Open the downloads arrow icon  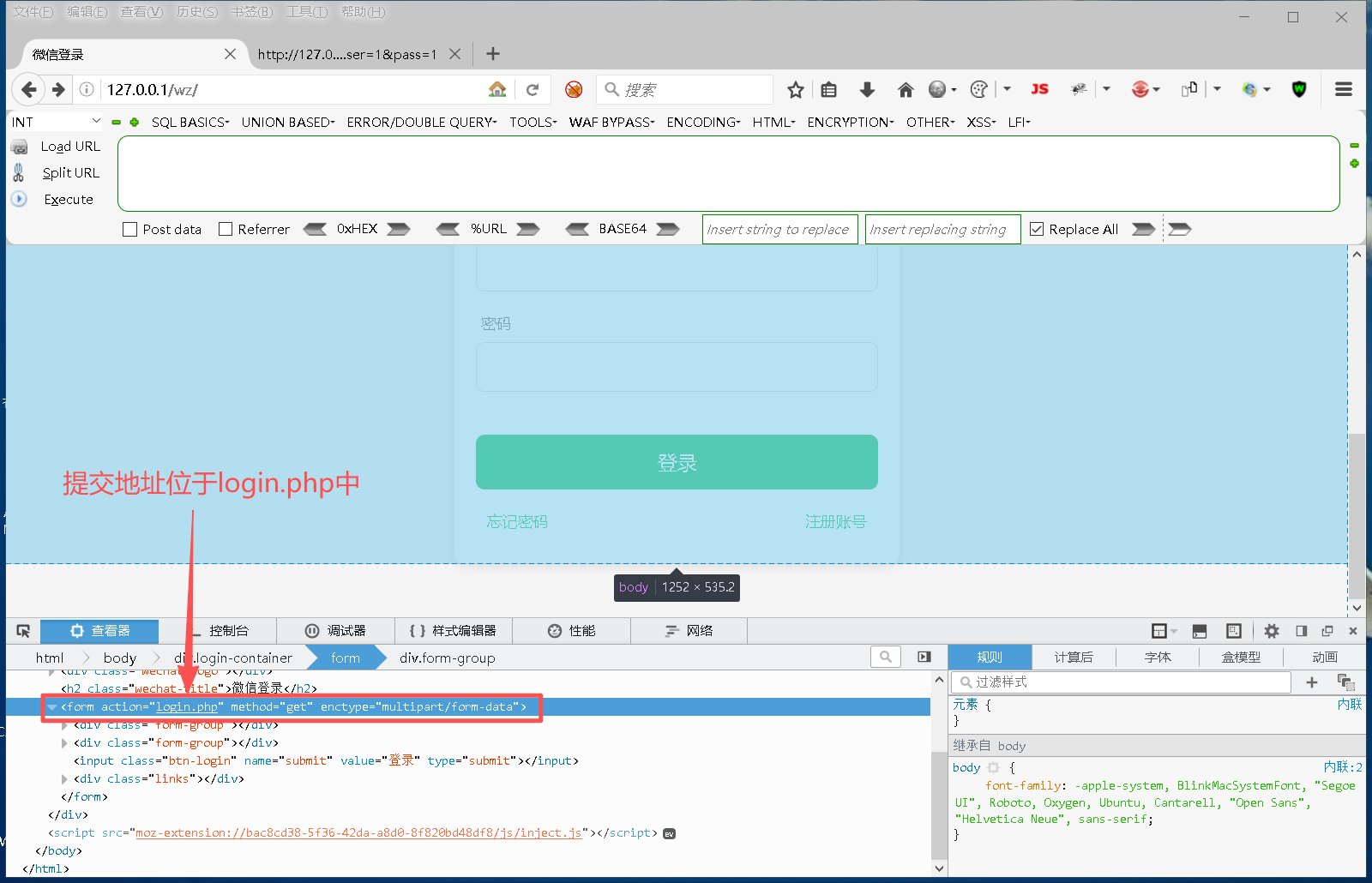coord(867,89)
